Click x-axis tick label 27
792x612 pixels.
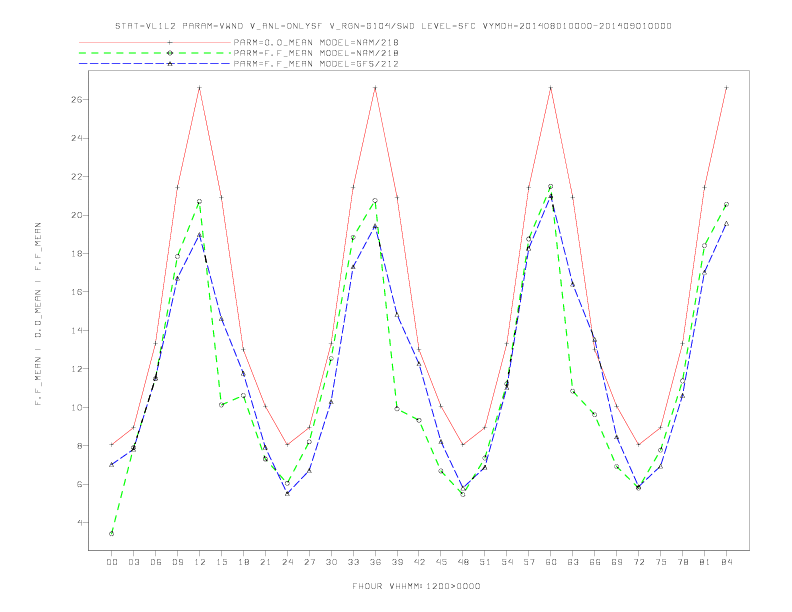coord(309,562)
